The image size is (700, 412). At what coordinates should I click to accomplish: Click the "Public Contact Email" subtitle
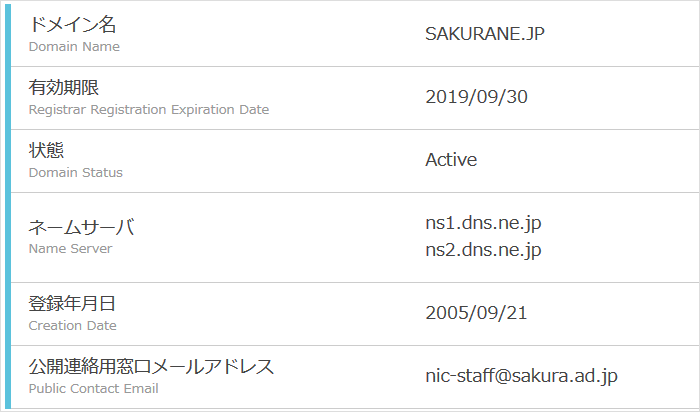coord(94,388)
